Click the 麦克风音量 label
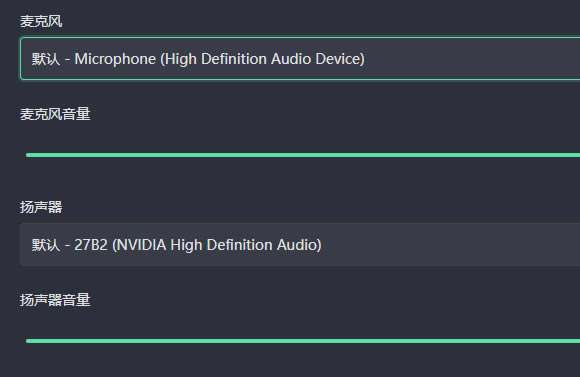The width and height of the screenshot is (580, 377). 55,114
